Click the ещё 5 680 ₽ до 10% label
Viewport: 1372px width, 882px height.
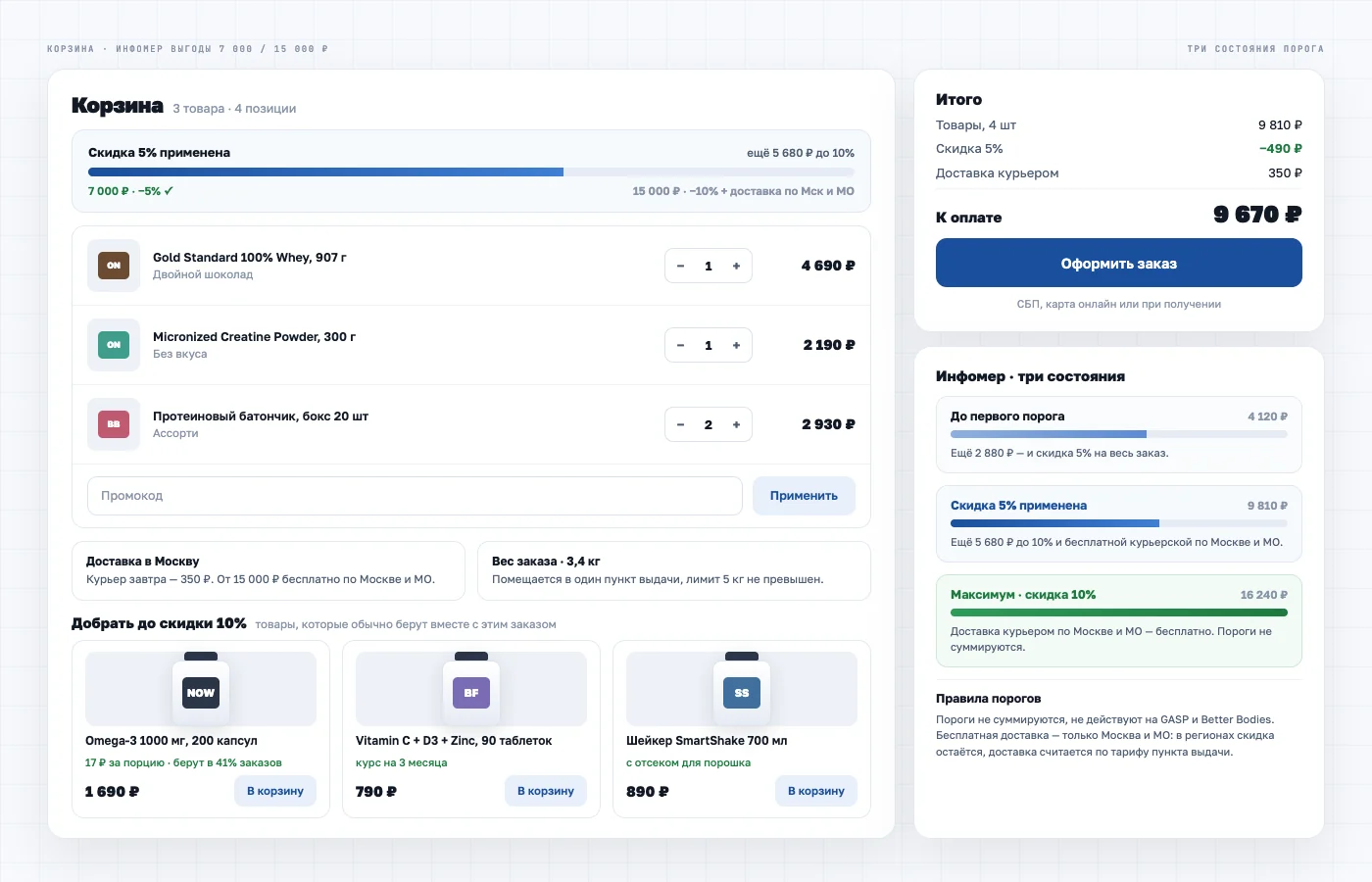coord(801,153)
